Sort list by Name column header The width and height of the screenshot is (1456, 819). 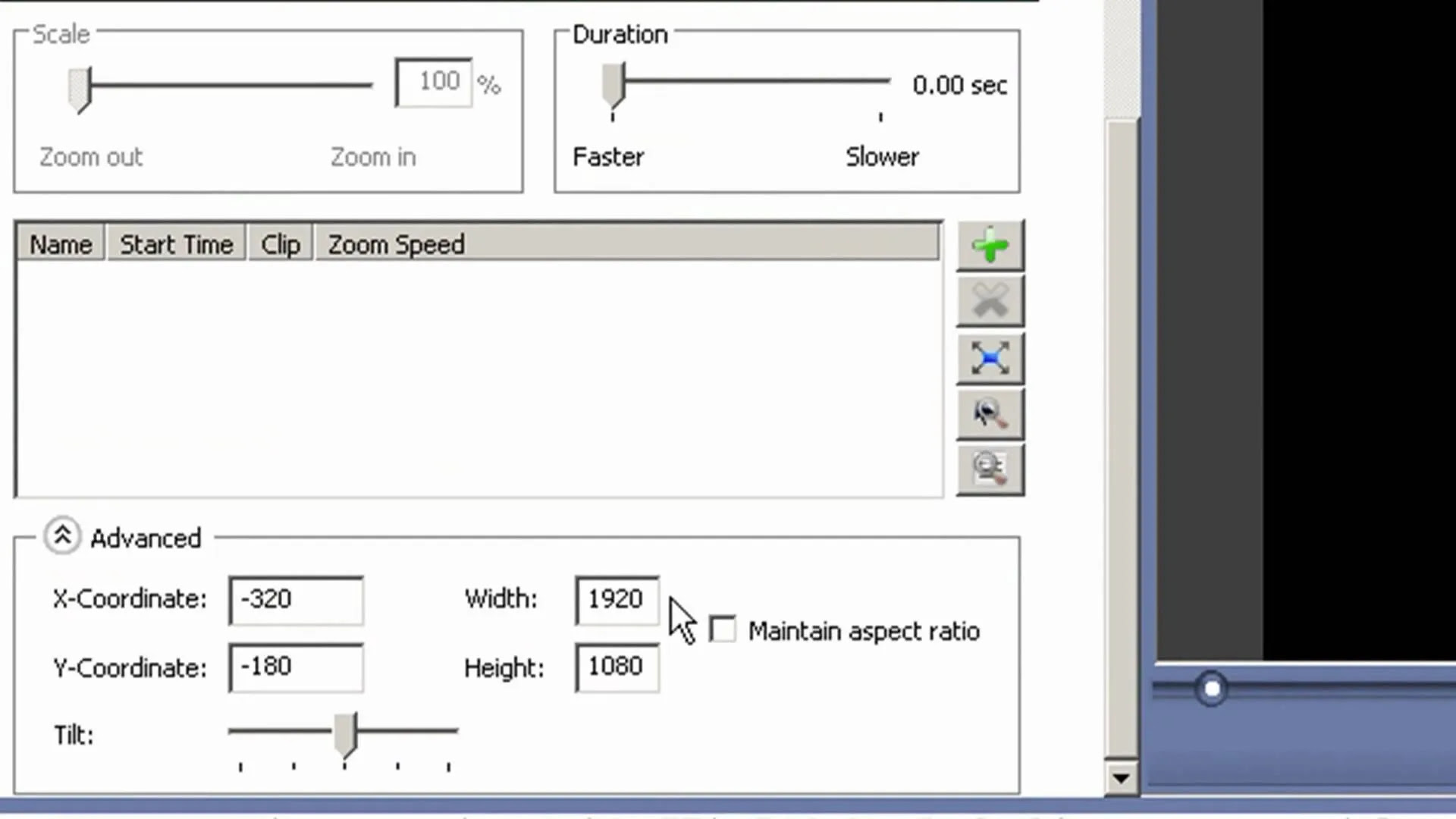tap(61, 244)
